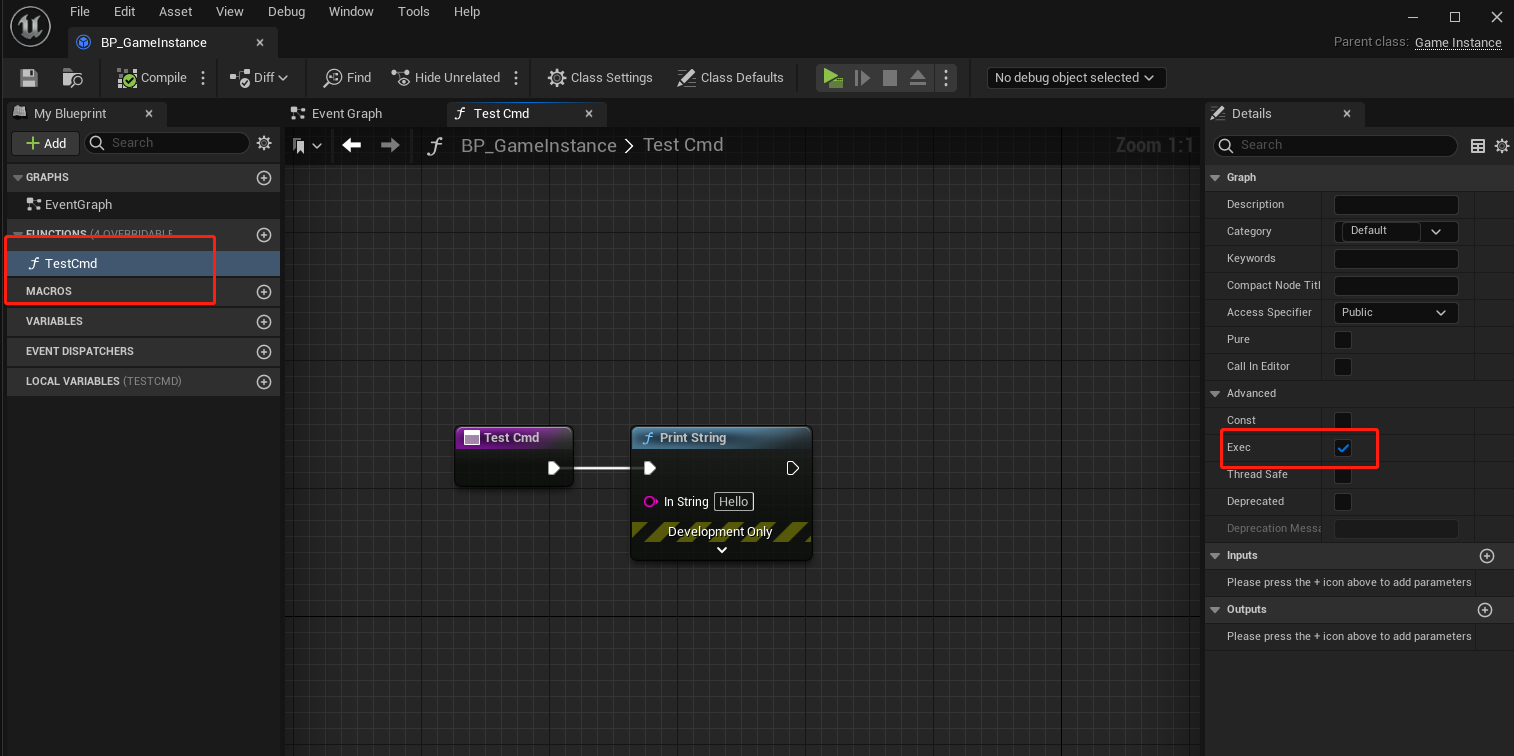Open the Asset menu
Screen dimensions: 1514x756
(176, 12)
